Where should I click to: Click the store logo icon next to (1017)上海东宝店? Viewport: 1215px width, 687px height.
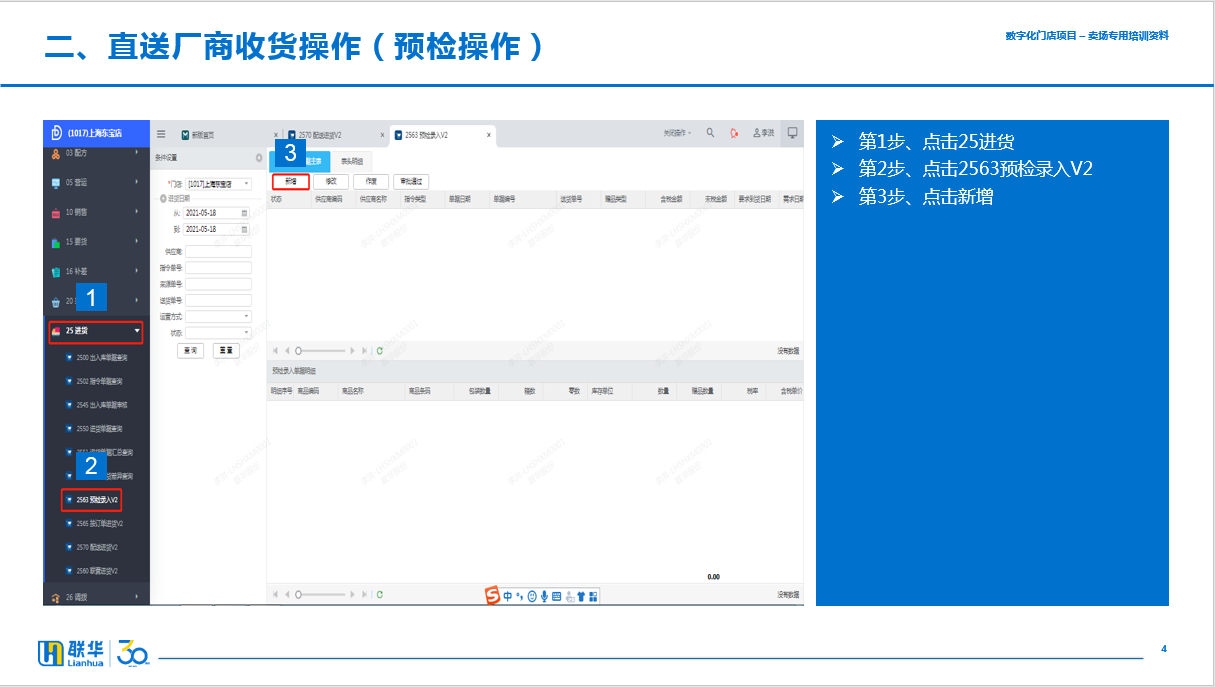57,133
